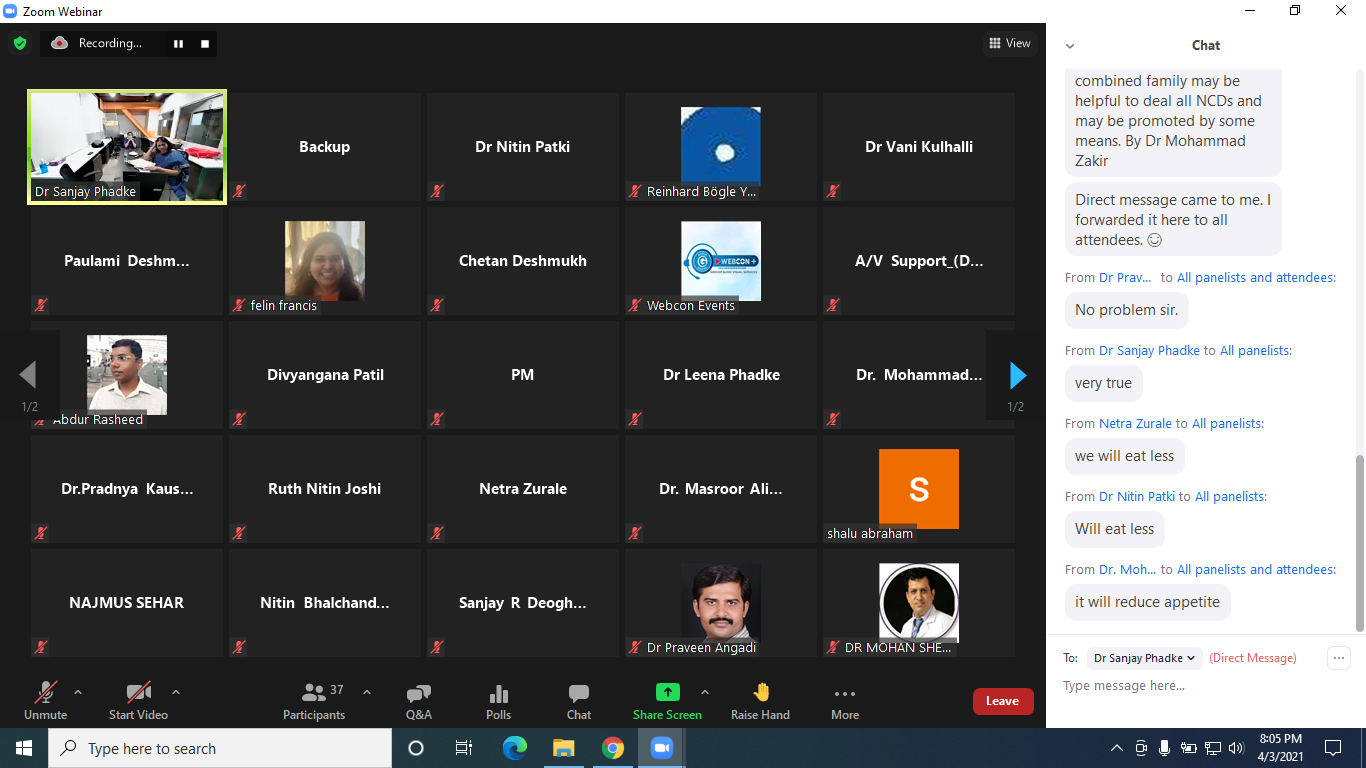Open the chat recipient dropdown Dr Sanjay Phadke
Image resolution: width=1366 pixels, height=768 pixels.
pyautogui.click(x=1144, y=658)
